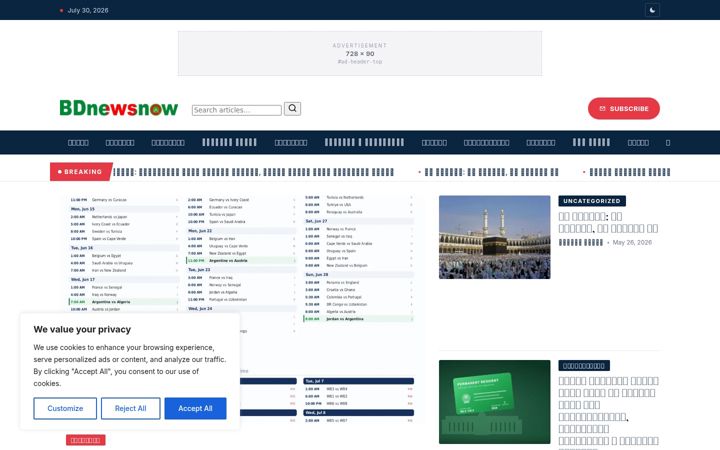This screenshot has height=450, width=720.
Task: Click the 'We value your privacy' heading
Action: coord(82,329)
